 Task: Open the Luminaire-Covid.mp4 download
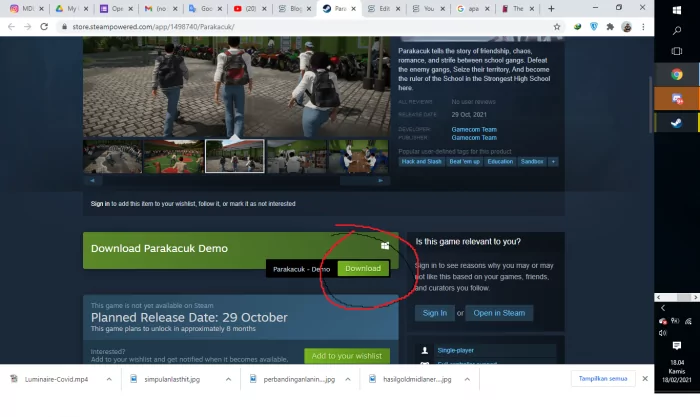tap(56, 379)
